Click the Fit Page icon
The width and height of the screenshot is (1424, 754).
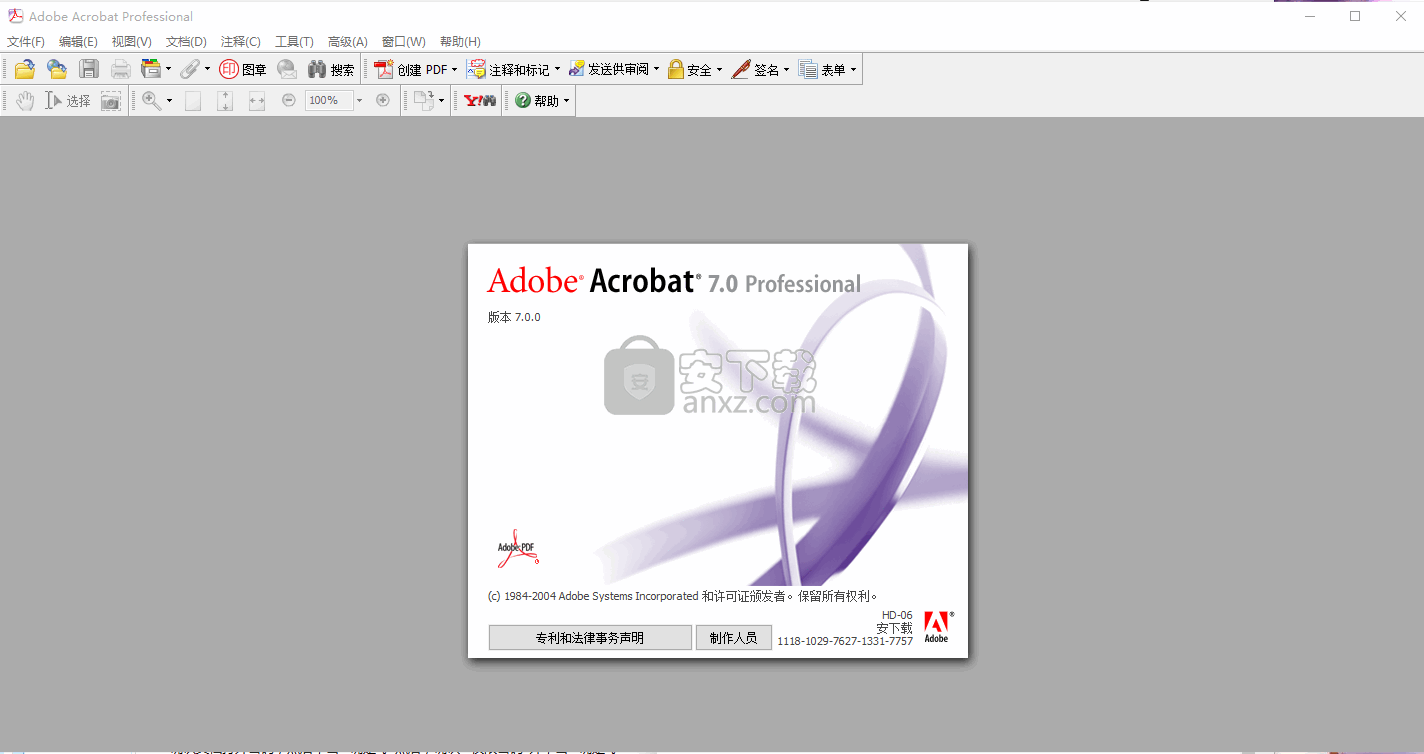[225, 100]
